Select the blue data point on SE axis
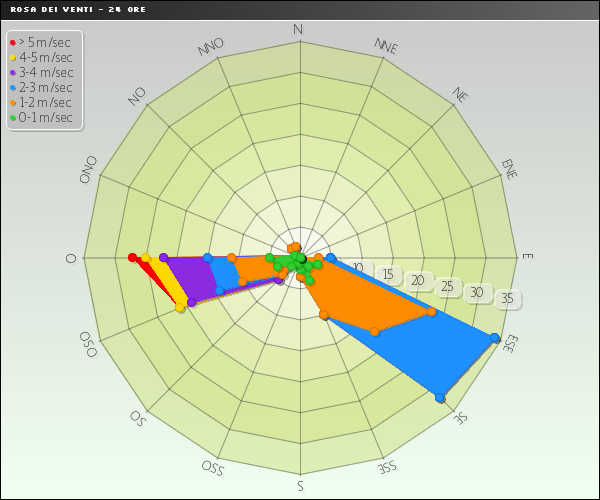 tap(440, 398)
